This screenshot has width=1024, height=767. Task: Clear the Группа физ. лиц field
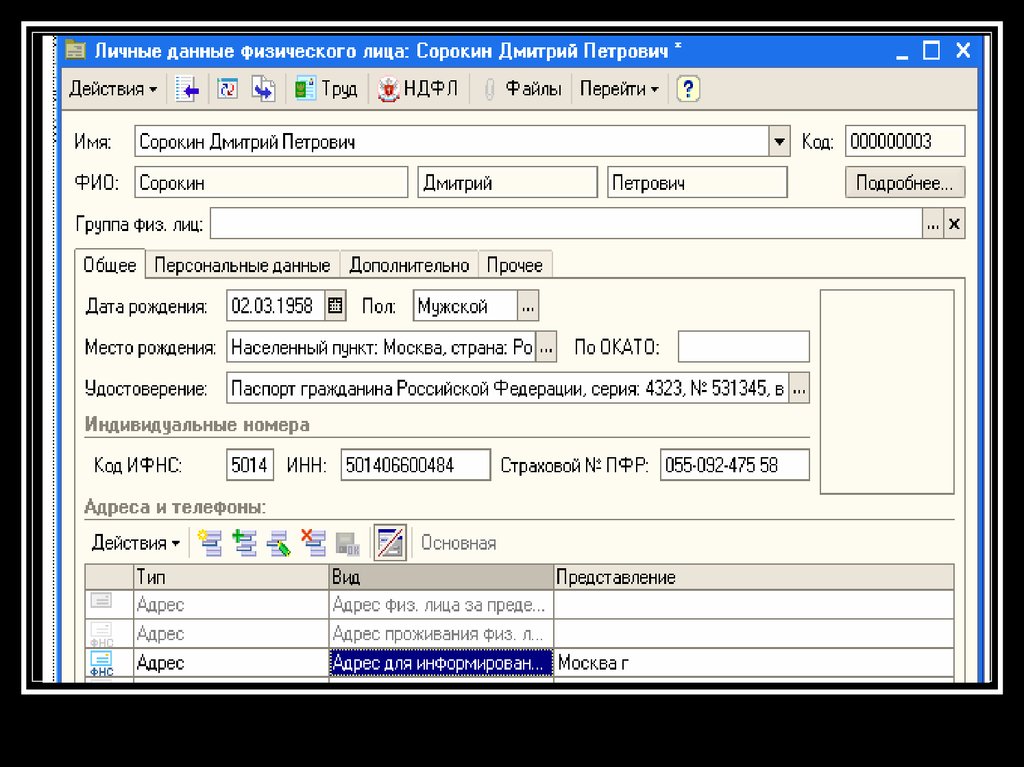click(954, 225)
